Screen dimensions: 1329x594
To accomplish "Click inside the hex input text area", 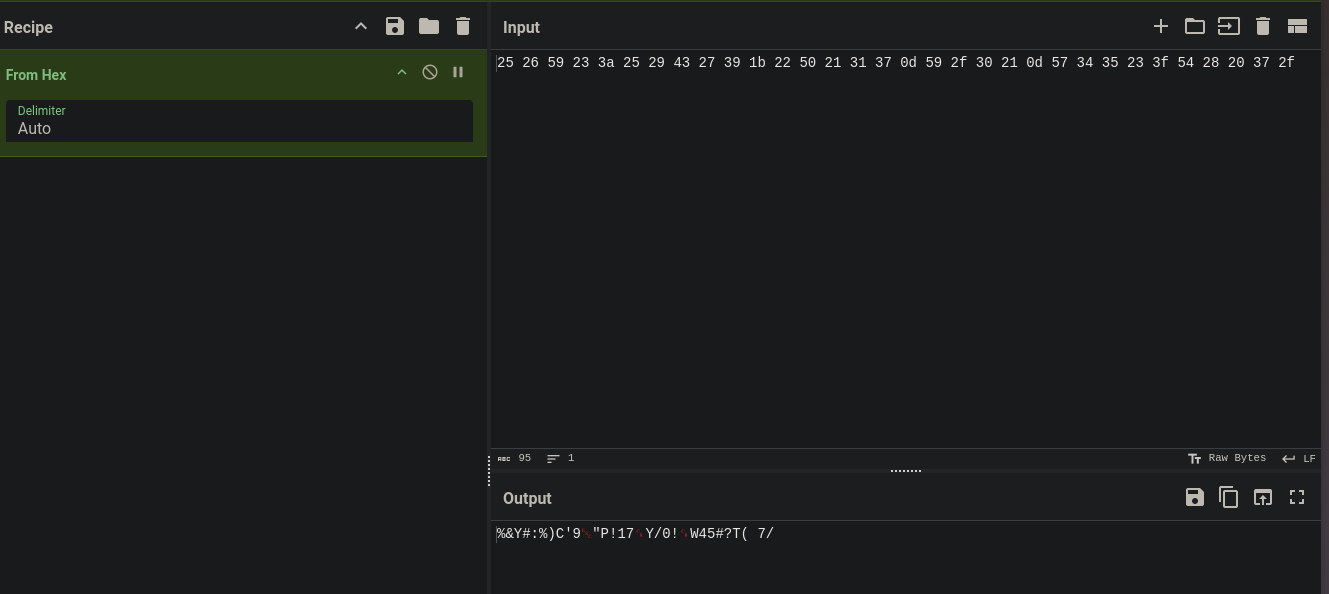I will click(x=905, y=250).
